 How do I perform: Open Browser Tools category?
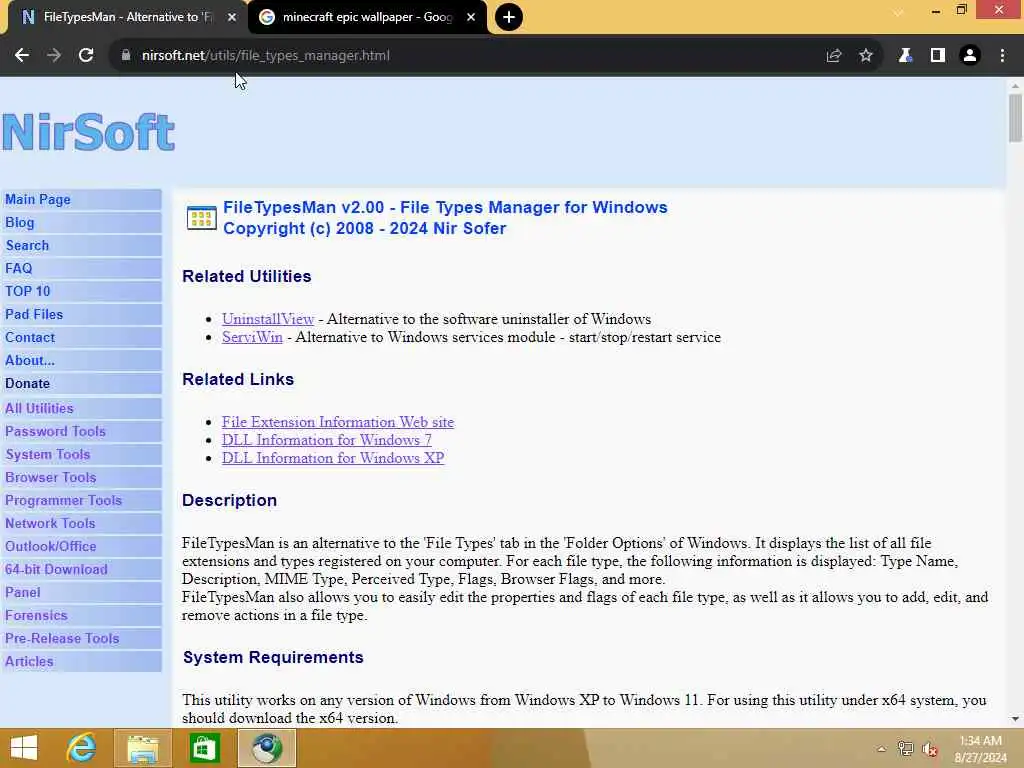click(x=82, y=477)
